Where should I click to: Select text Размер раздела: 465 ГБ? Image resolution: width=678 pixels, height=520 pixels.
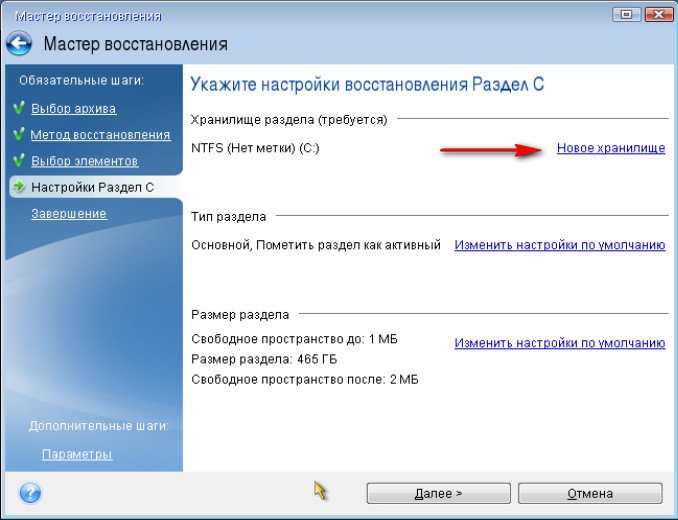pyautogui.click(x=264, y=359)
